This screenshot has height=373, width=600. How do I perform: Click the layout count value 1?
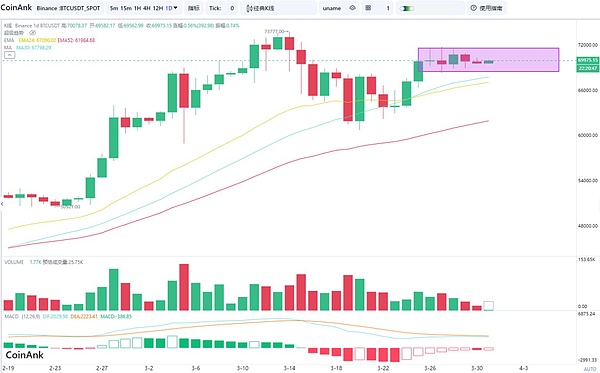(x=388, y=8)
